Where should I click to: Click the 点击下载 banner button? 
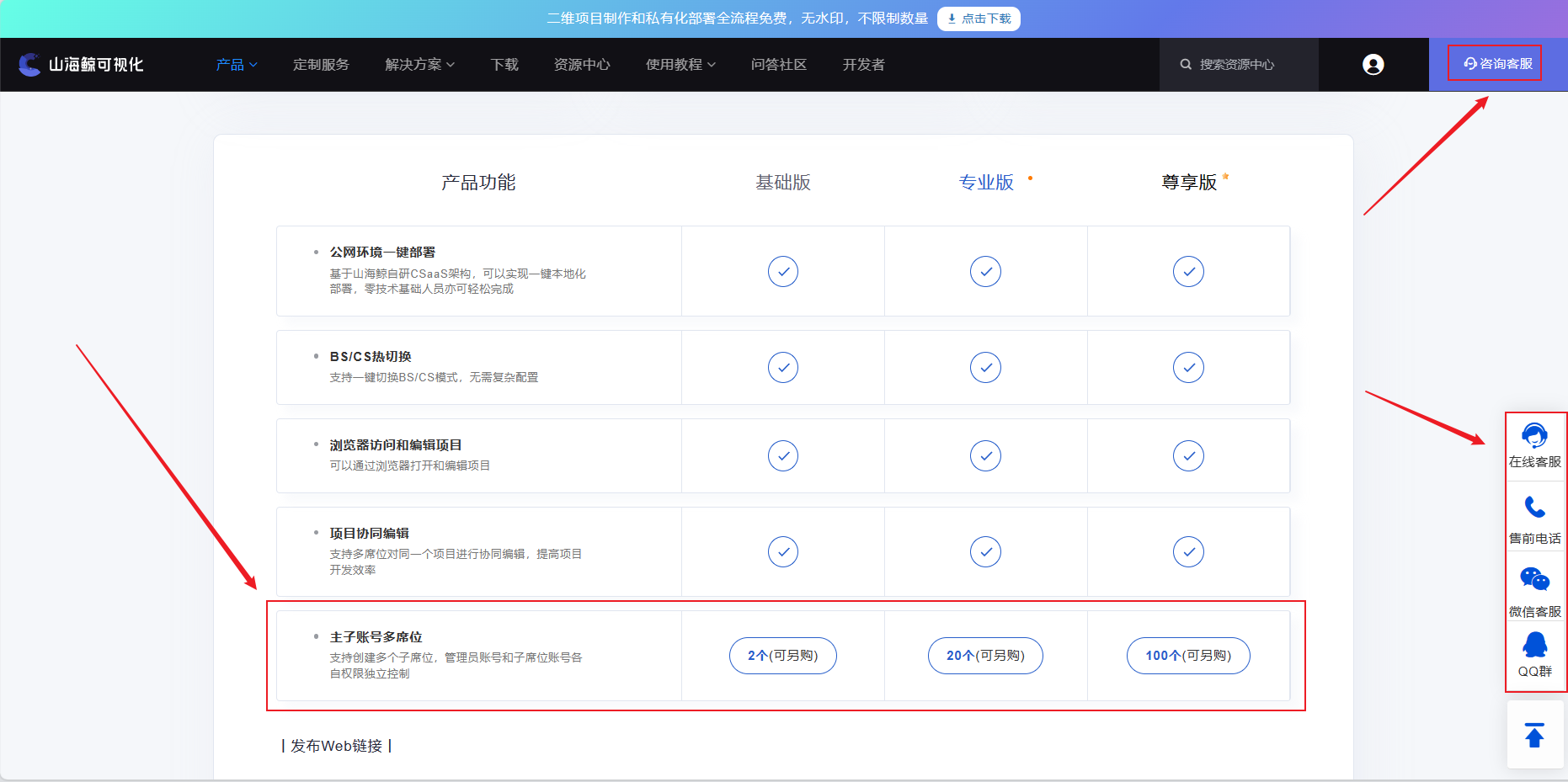tap(979, 19)
